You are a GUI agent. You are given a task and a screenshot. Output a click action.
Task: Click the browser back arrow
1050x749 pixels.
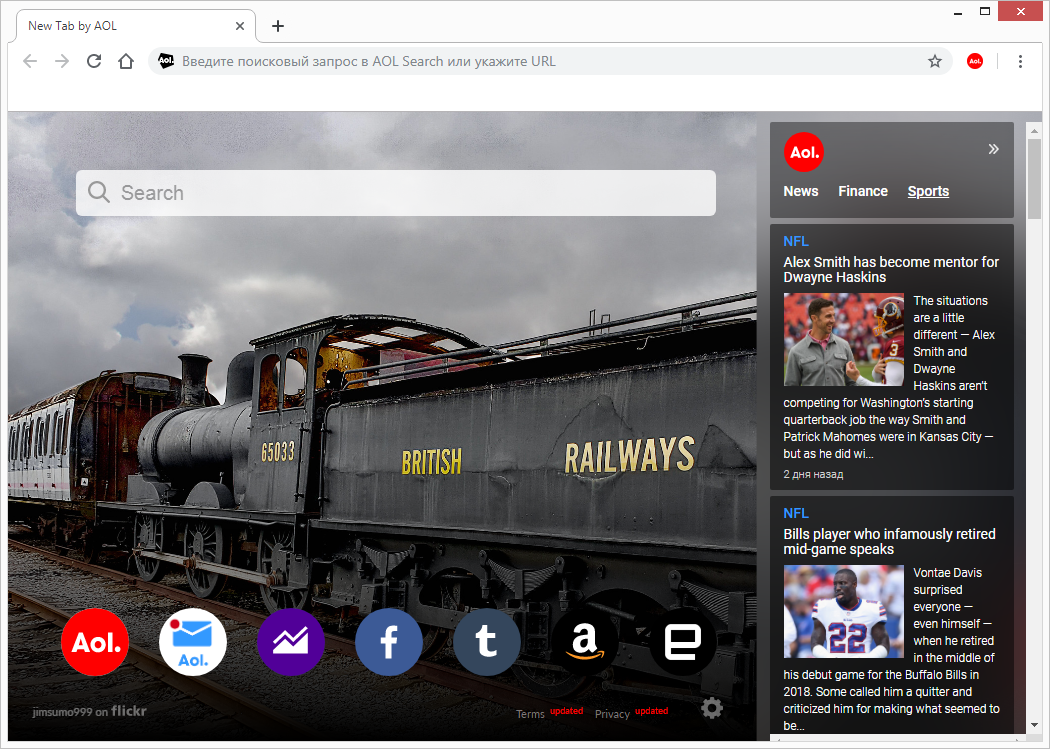(x=30, y=62)
